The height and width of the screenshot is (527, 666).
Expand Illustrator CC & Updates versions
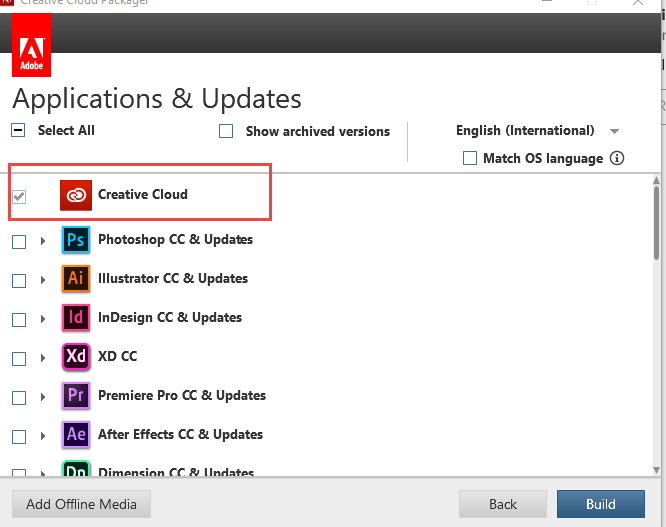pyautogui.click(x=43, y=280)
